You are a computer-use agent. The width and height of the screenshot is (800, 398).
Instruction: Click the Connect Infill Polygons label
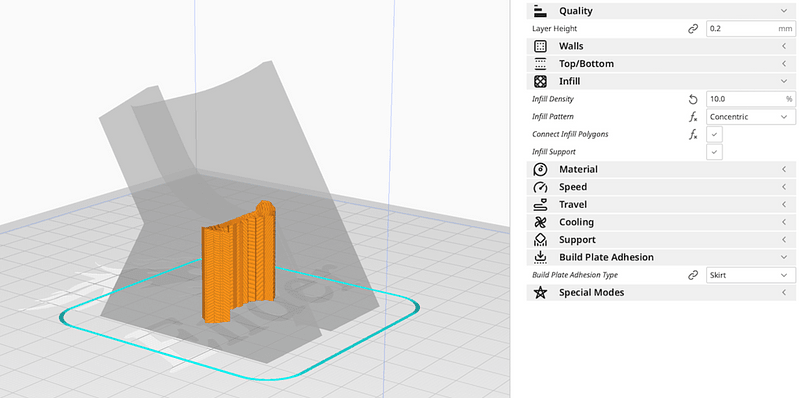[570, 134]
